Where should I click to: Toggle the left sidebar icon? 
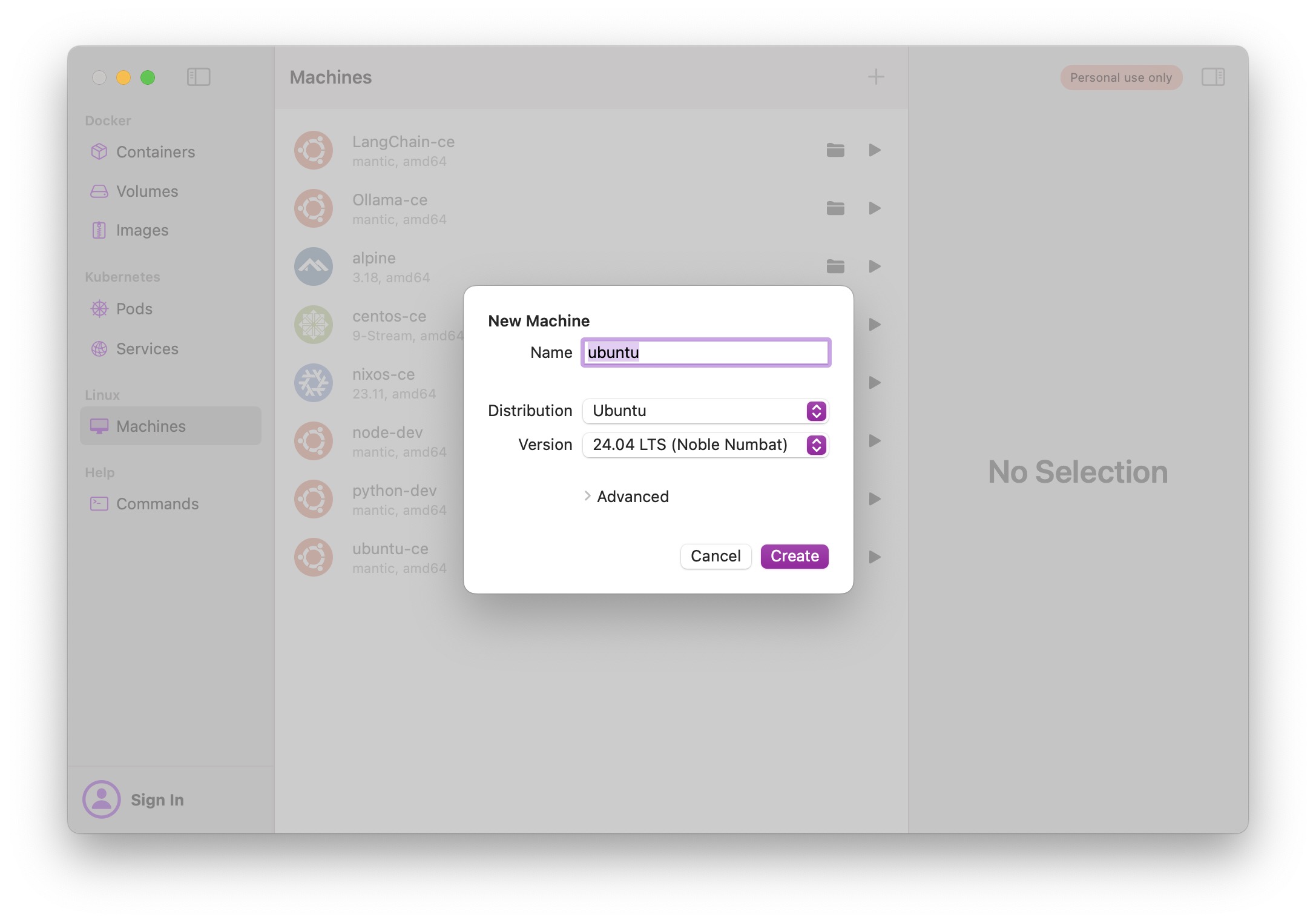pyautogui.click(x=199, y=77)
